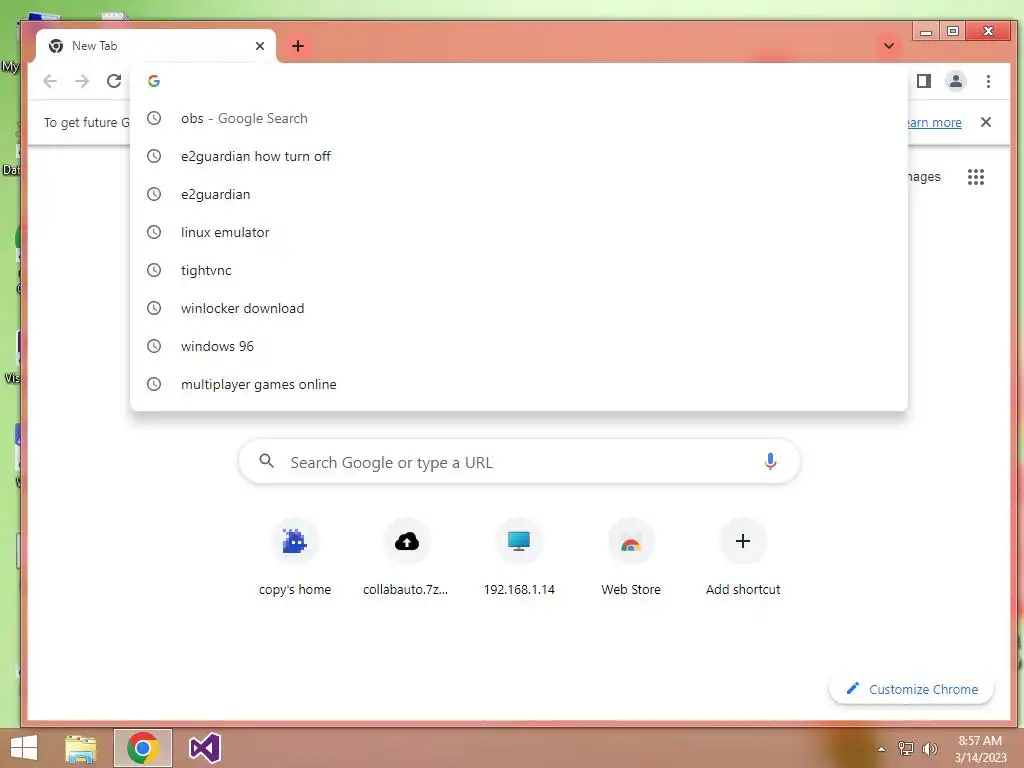1024x768 pixels.
Task: Open Visual Studio from taskbar
Action: [x=204, y=748]
